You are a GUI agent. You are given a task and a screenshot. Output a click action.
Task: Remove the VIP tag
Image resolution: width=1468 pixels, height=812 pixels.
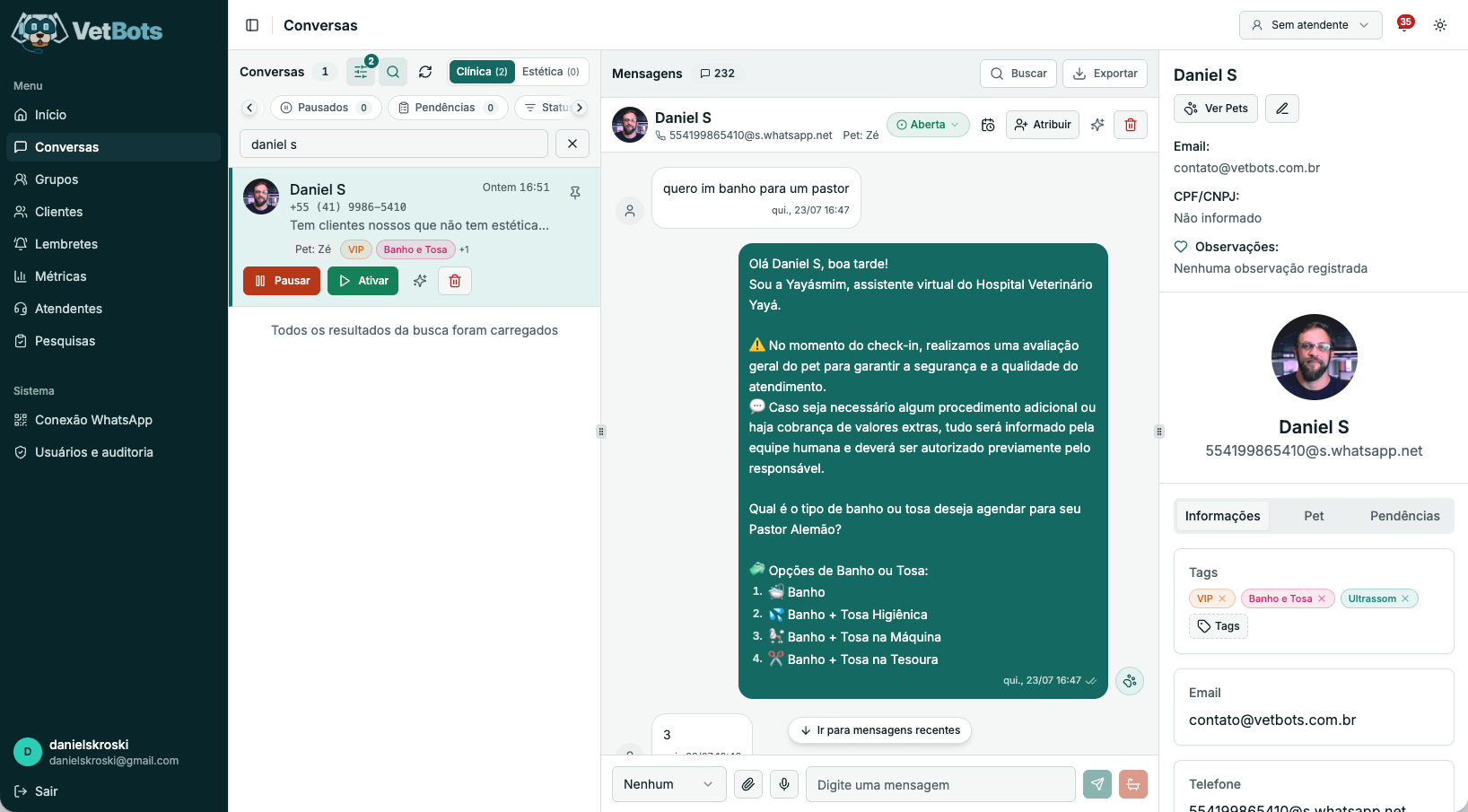pos(1222,598)
